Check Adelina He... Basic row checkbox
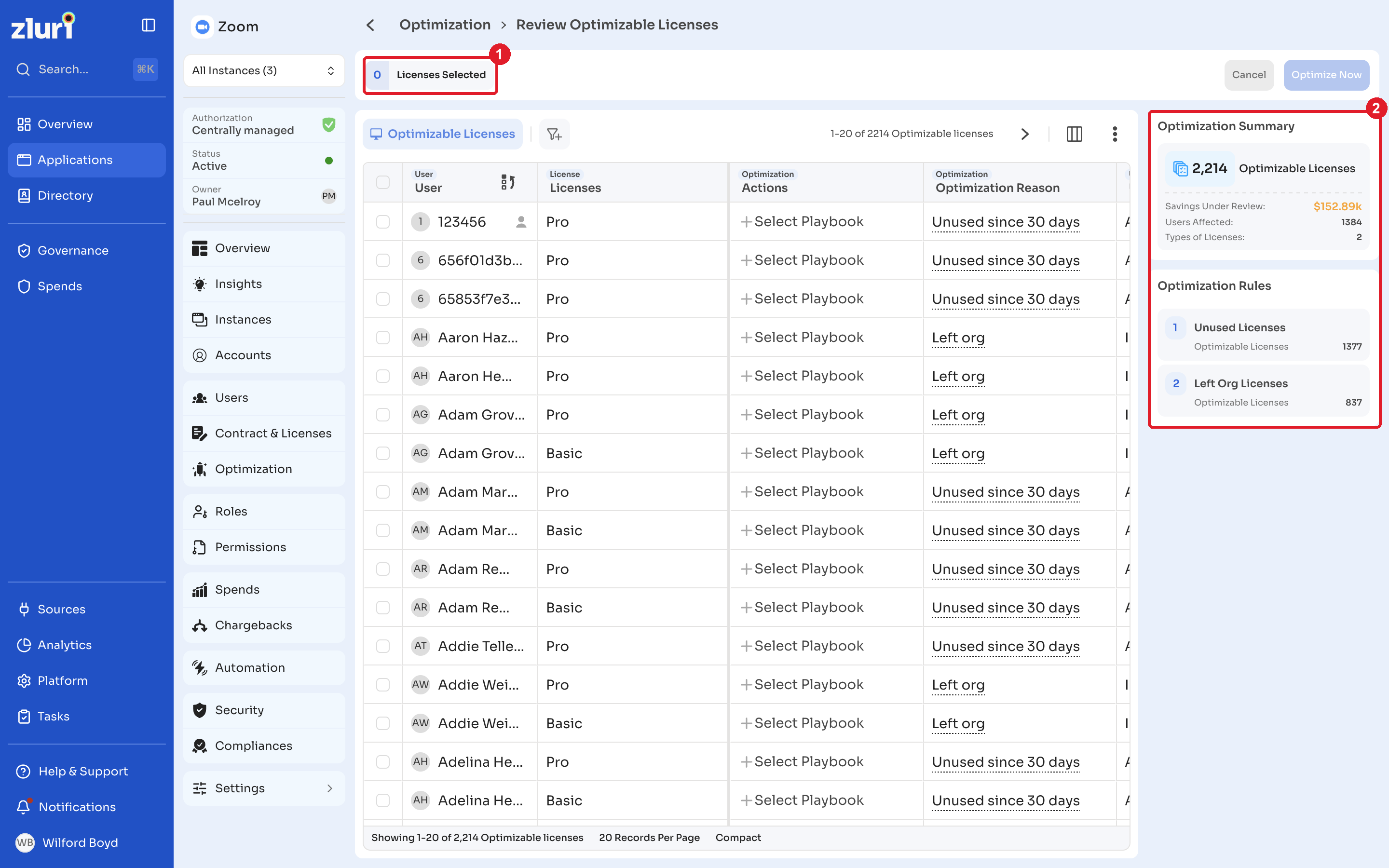 pos(383,800)
